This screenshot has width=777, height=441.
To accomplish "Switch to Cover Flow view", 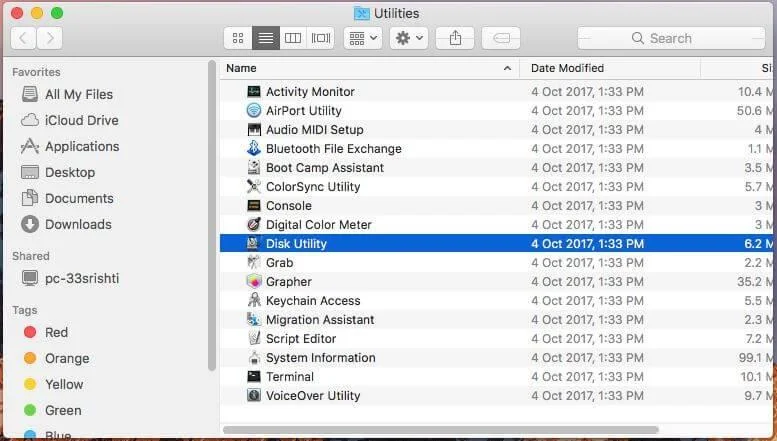I will [321, 38].
